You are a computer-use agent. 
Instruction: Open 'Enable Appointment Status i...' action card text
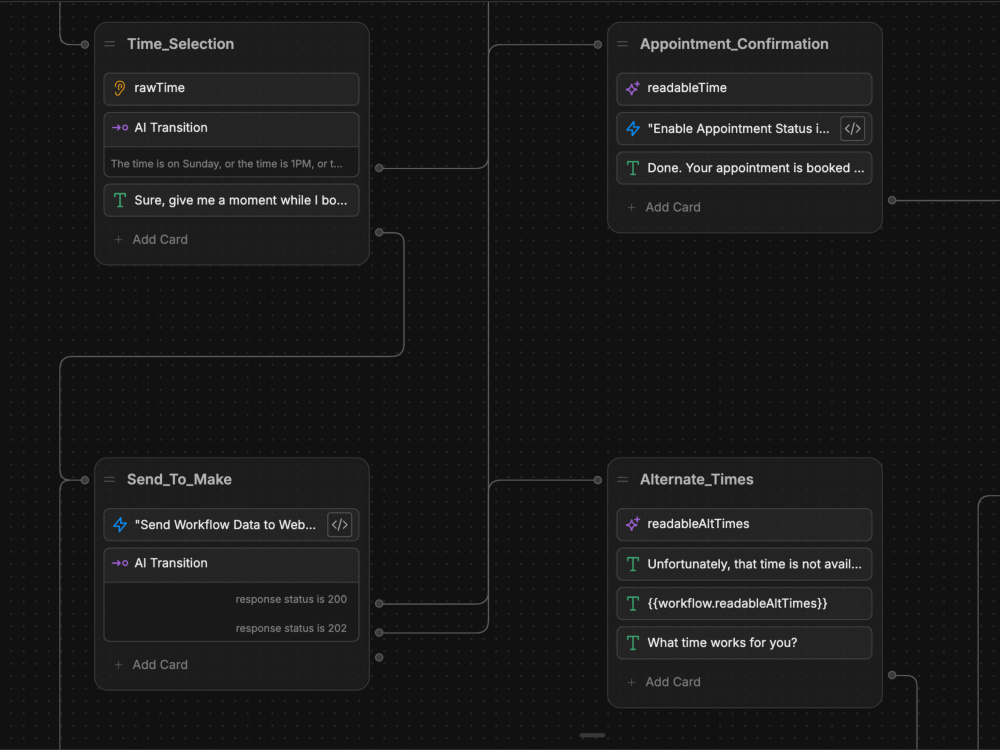point(738,129)
